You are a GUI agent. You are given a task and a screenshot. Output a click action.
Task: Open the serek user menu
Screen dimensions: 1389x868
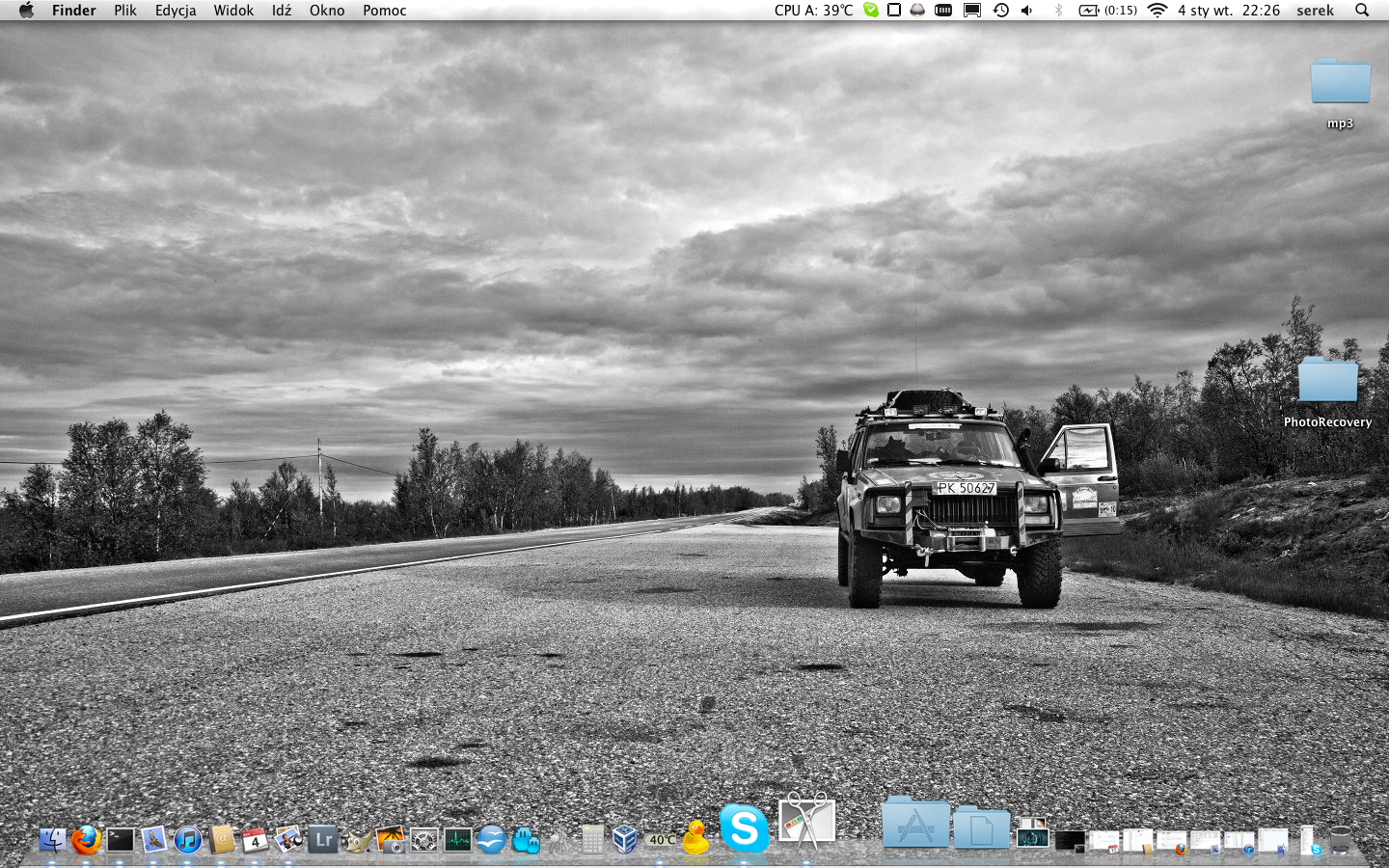(x=1315, y=10)
